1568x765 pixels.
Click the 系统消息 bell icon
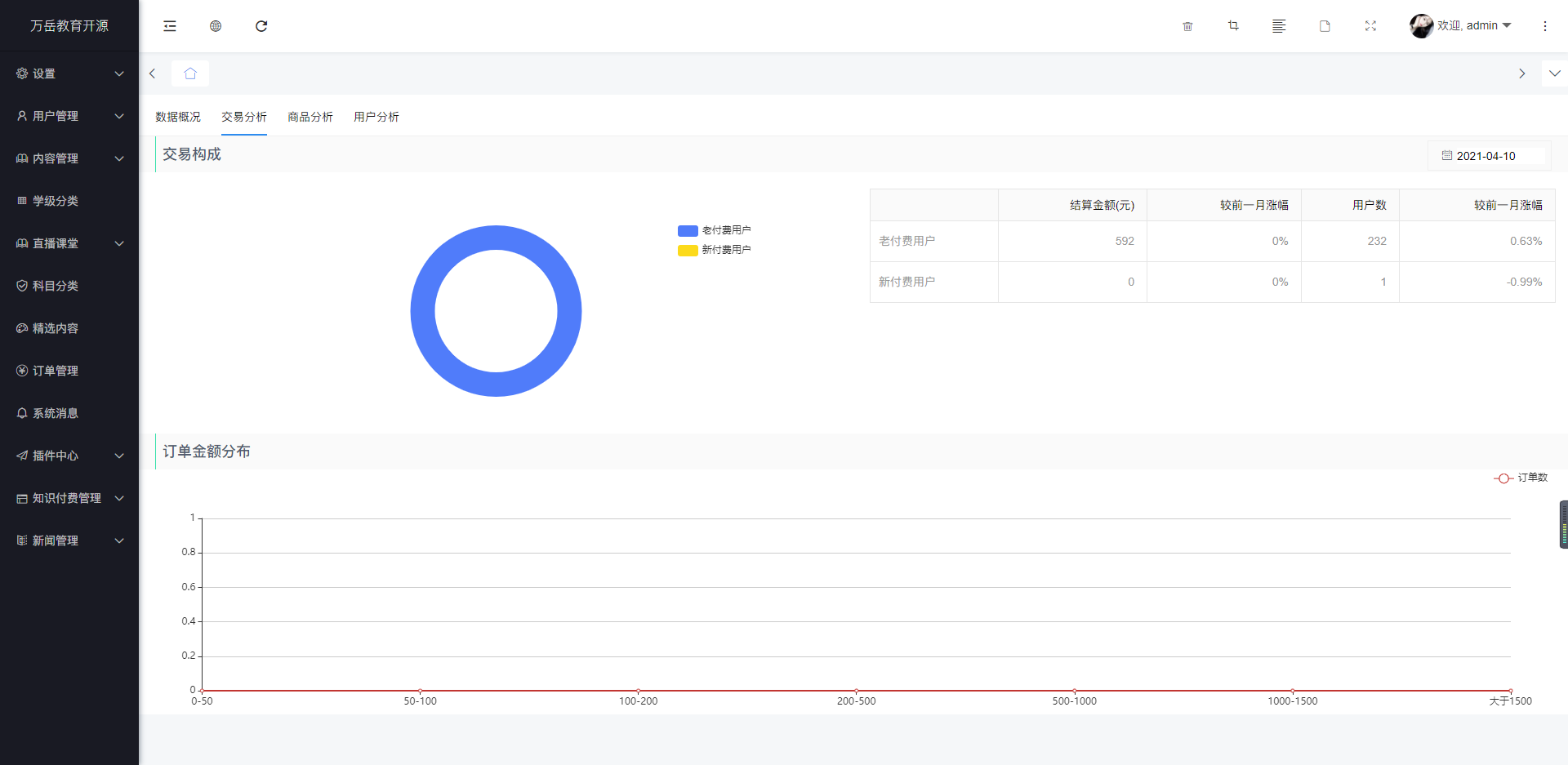click(22, 413)
